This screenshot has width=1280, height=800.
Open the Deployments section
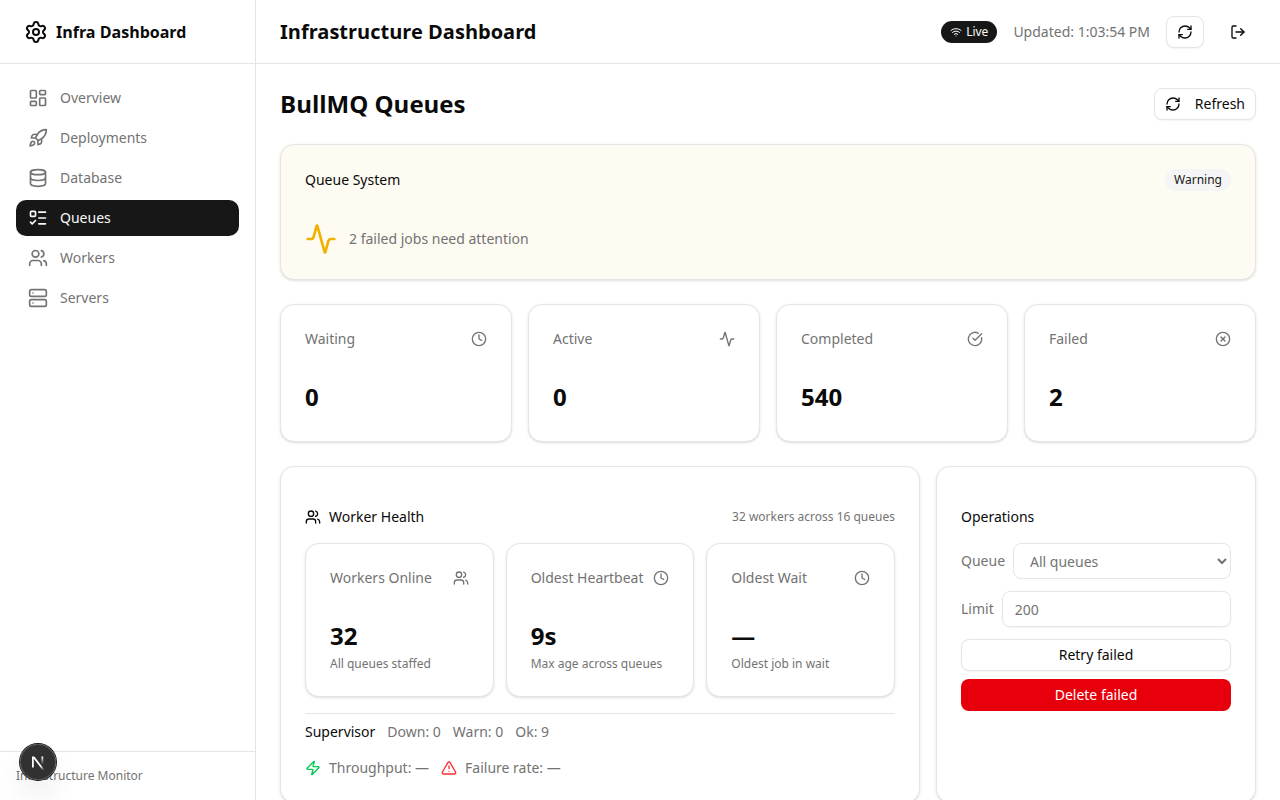click(x=127, y=138)
